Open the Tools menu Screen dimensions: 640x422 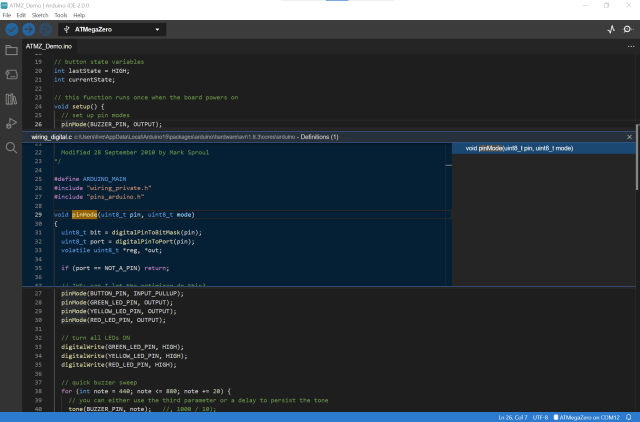[x=60, y=16]
